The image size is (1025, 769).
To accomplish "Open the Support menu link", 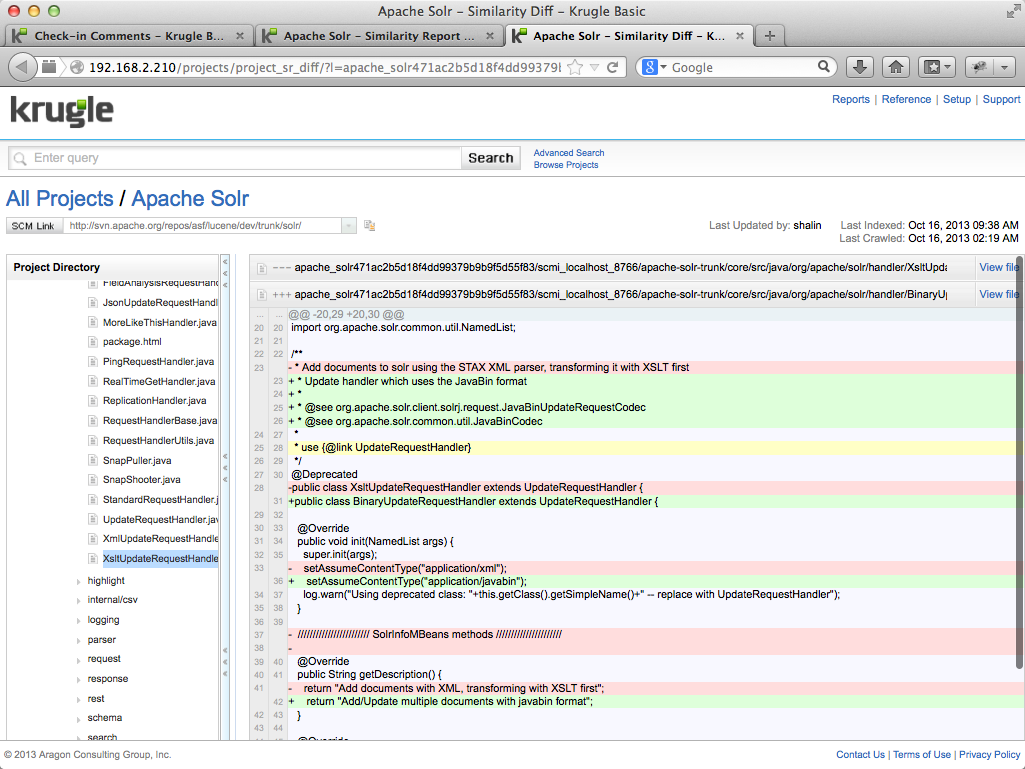I will 1001,99.
